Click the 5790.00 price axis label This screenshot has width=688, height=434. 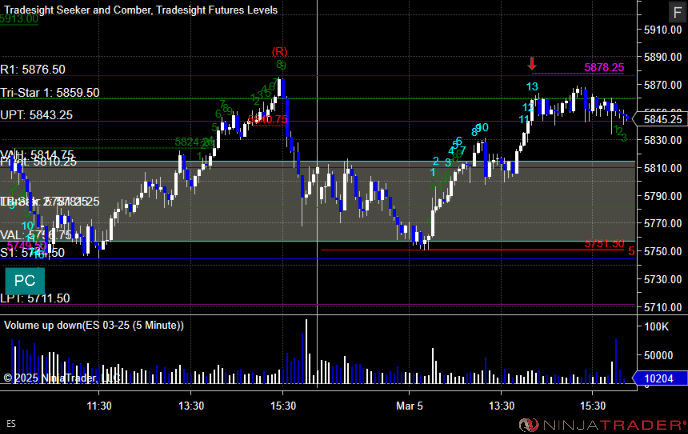pyautogui.click(x=663, y=196)
